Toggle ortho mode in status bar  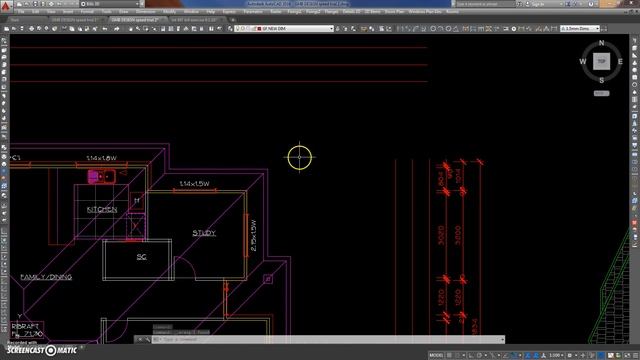[471, 356]
